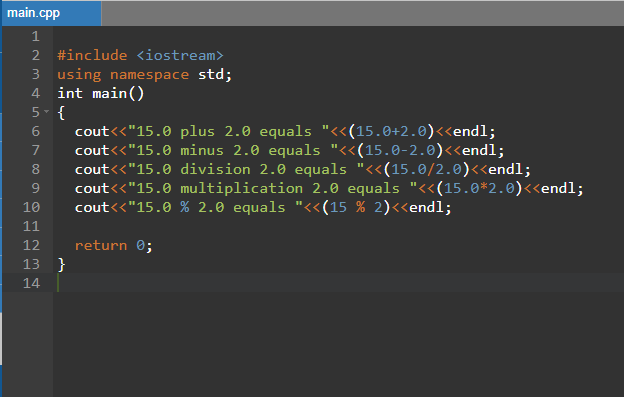This screenshot has height=397, width=624.
Task: Click line number 7 in the gutter
Action: 35,150
